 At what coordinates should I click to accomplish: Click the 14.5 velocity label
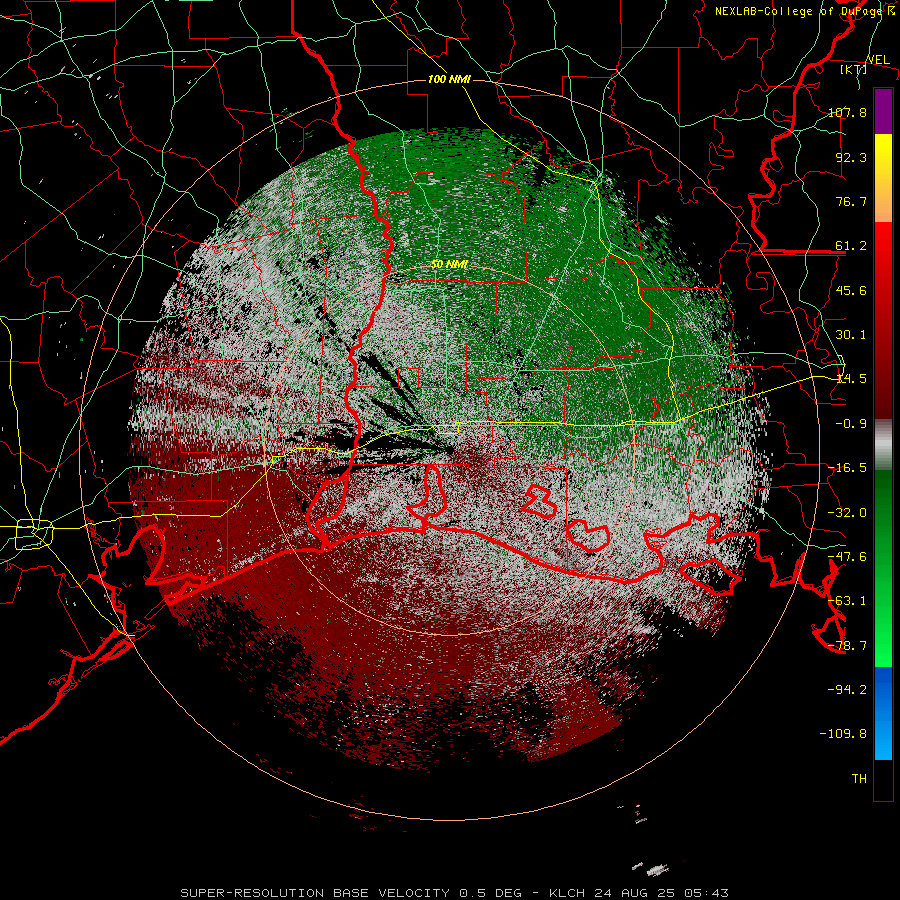[851, 379]
